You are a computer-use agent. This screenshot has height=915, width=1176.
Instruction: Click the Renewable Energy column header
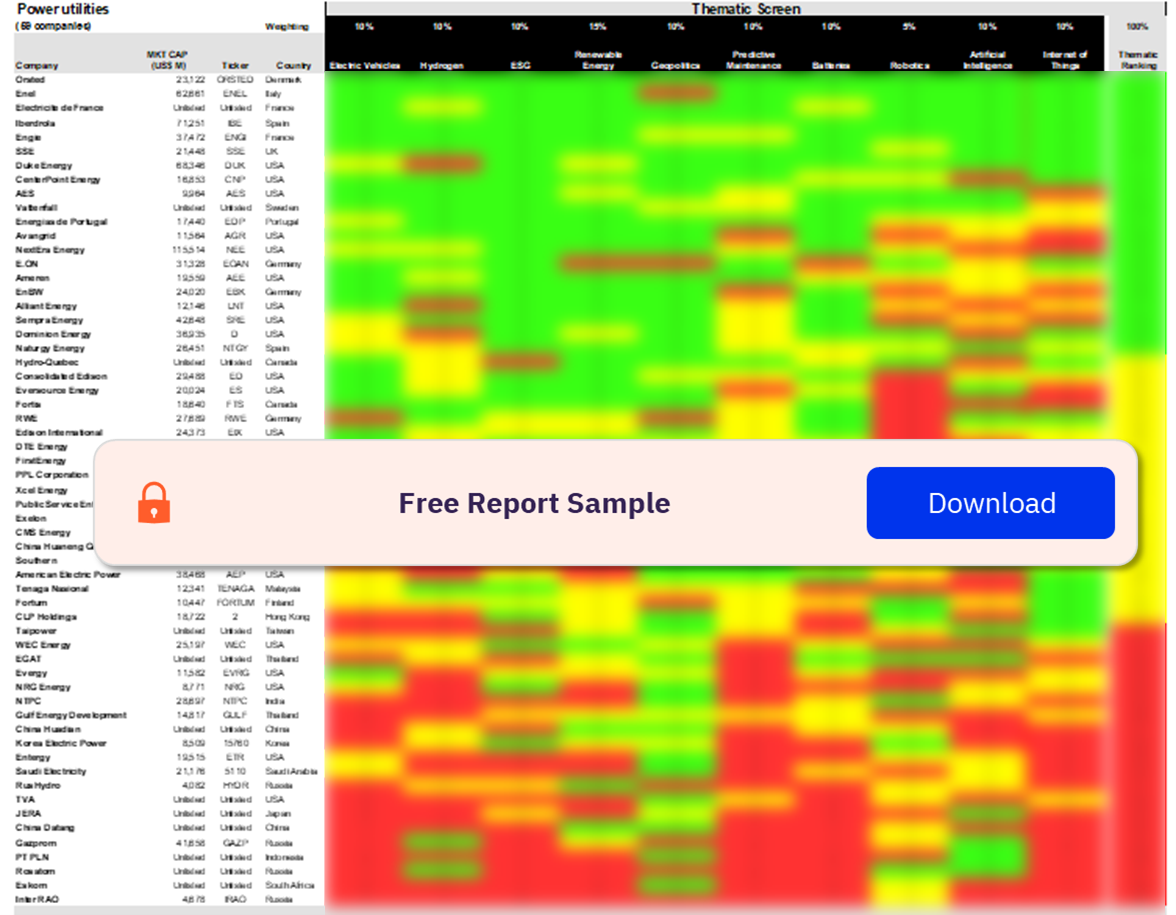pos(598,60)
